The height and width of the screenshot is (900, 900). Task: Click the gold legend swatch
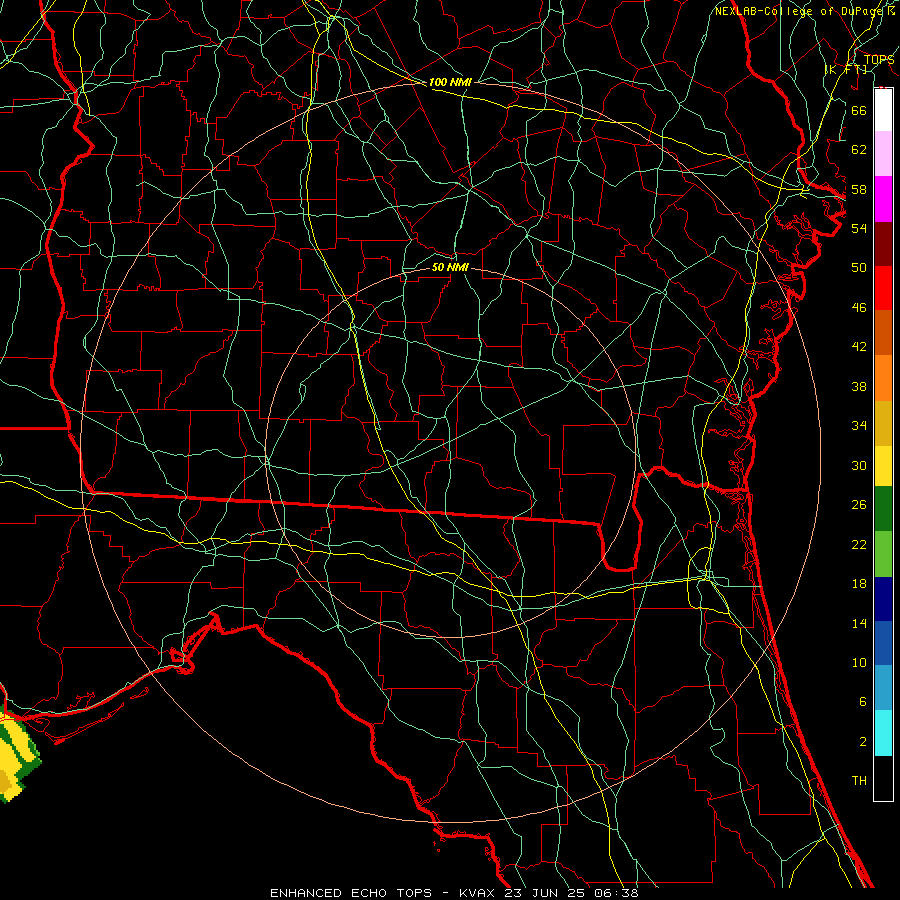pyautogui.click(x=883, y=423)
